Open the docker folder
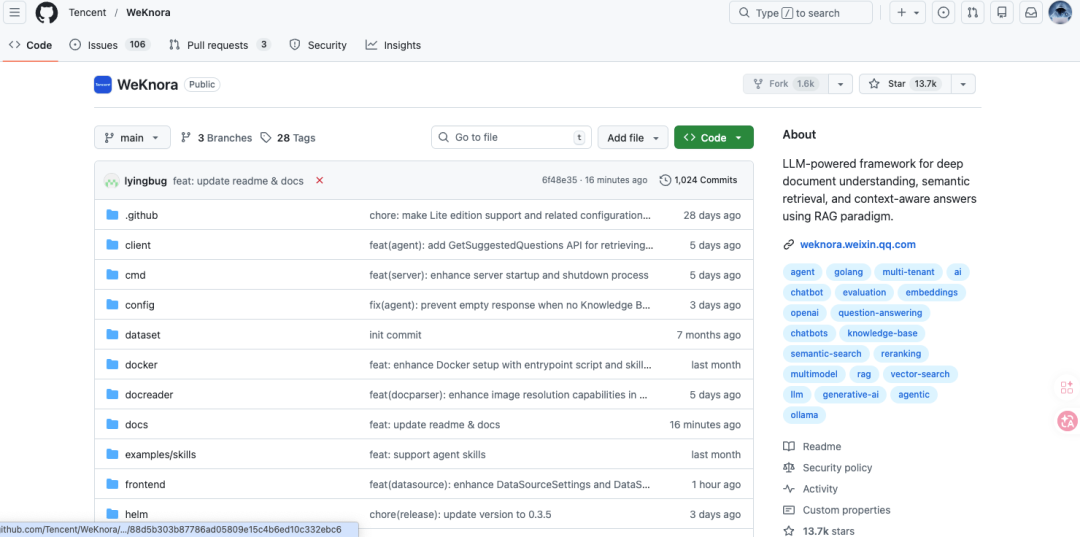Image resolution: width=1080 pixels, height=537 pixels. [x=141, y=365]
